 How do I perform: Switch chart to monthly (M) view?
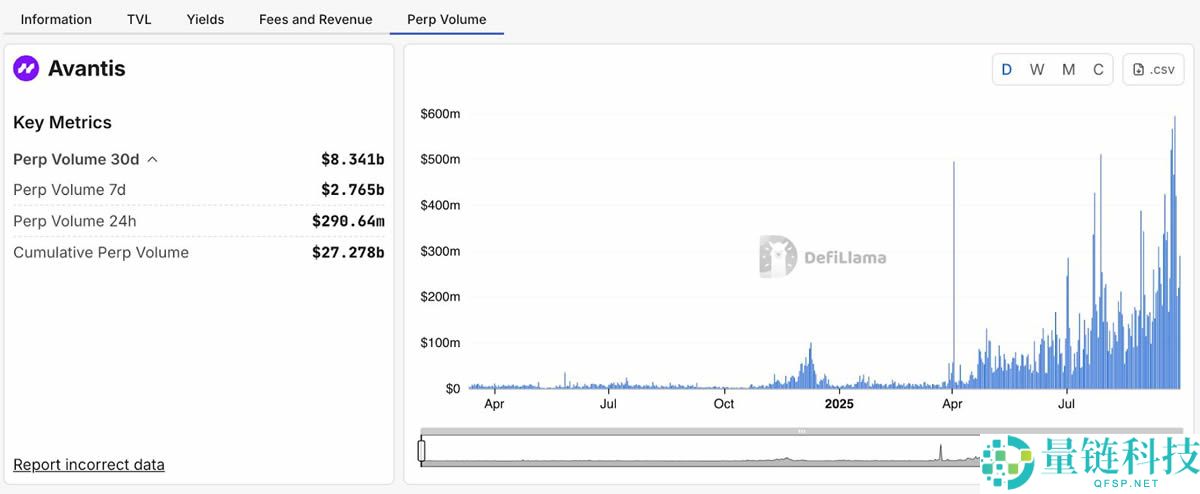[x=1068, y=69]
